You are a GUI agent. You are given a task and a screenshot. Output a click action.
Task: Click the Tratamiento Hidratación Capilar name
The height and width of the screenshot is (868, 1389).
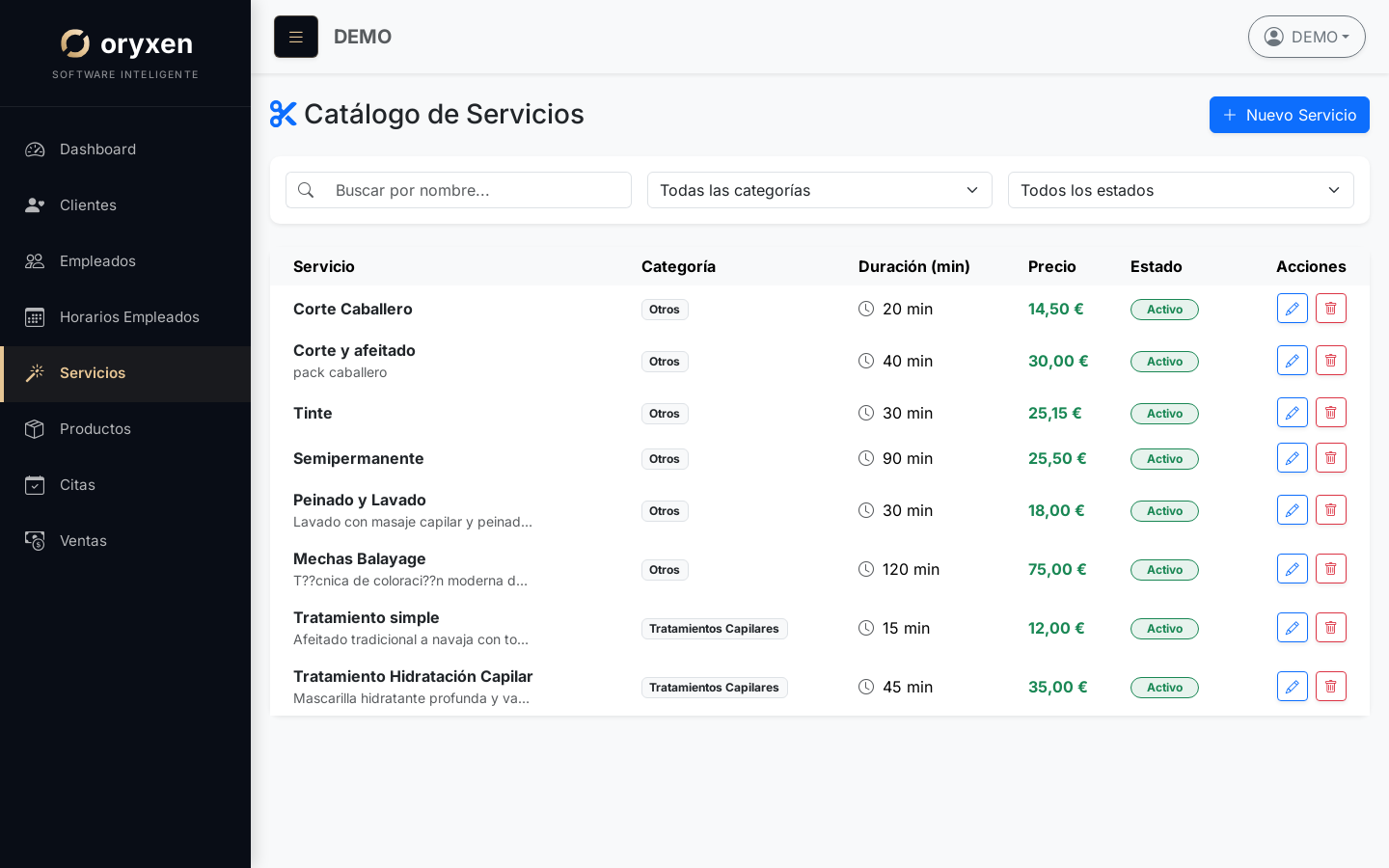(x=413, y=676)
